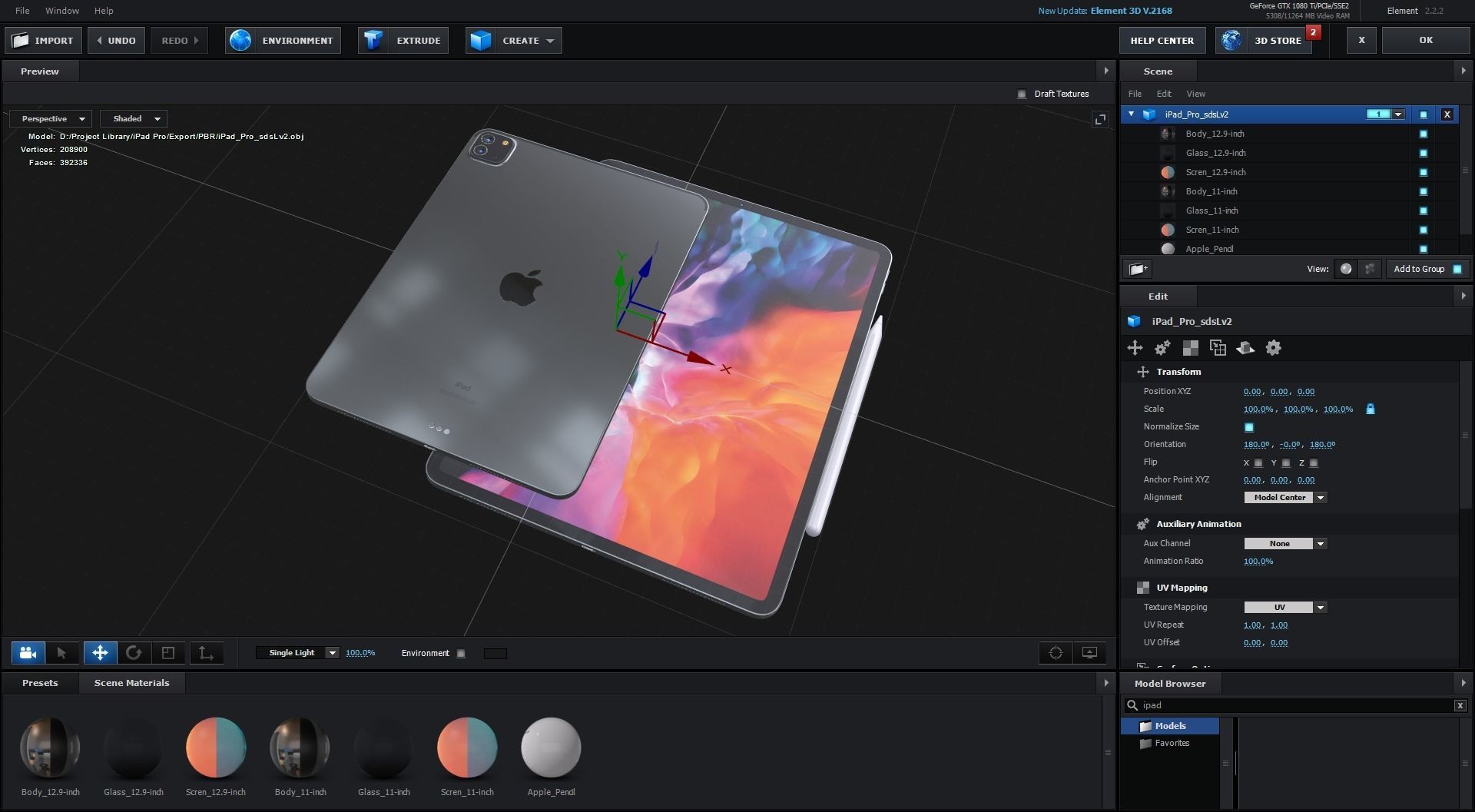Activate the rotate gizmo tool
This screenshot has height=812, width=1475.
click(134, 653)
